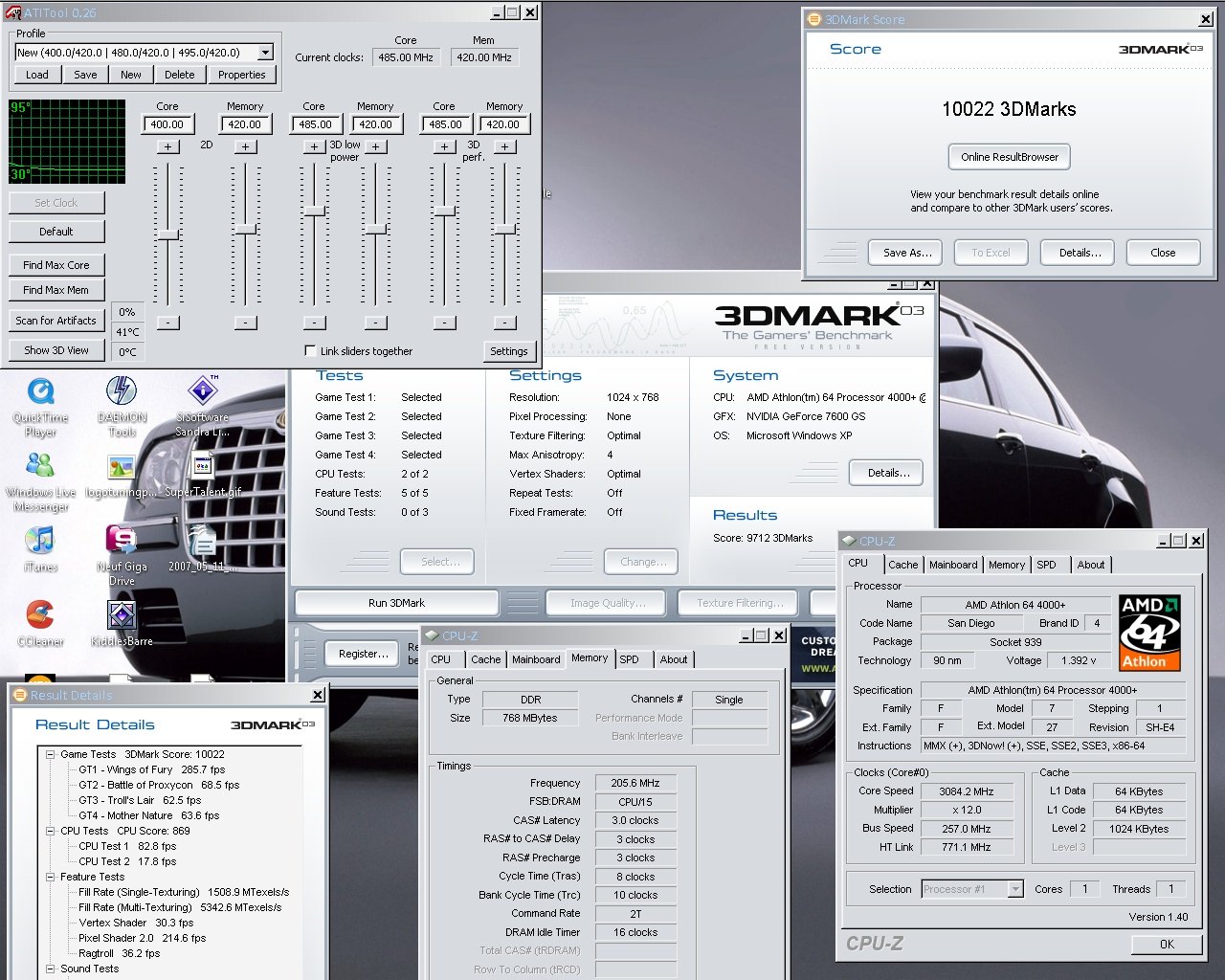Image resolution: width=1225 pixels, height=980 pixels.
Task: Click Image Quality button in 3DMark03
Action: [x=608, y=603]
